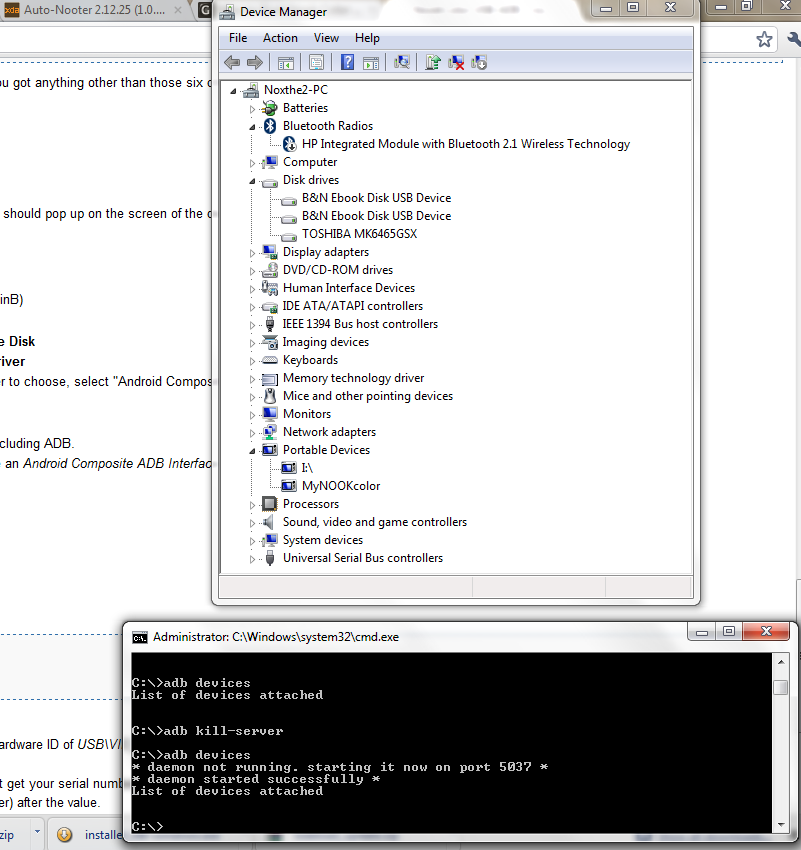Viewport: 801px width, 850px height.
Task: Click the Mice and other pointing devices icon
Action: (270, 396)
